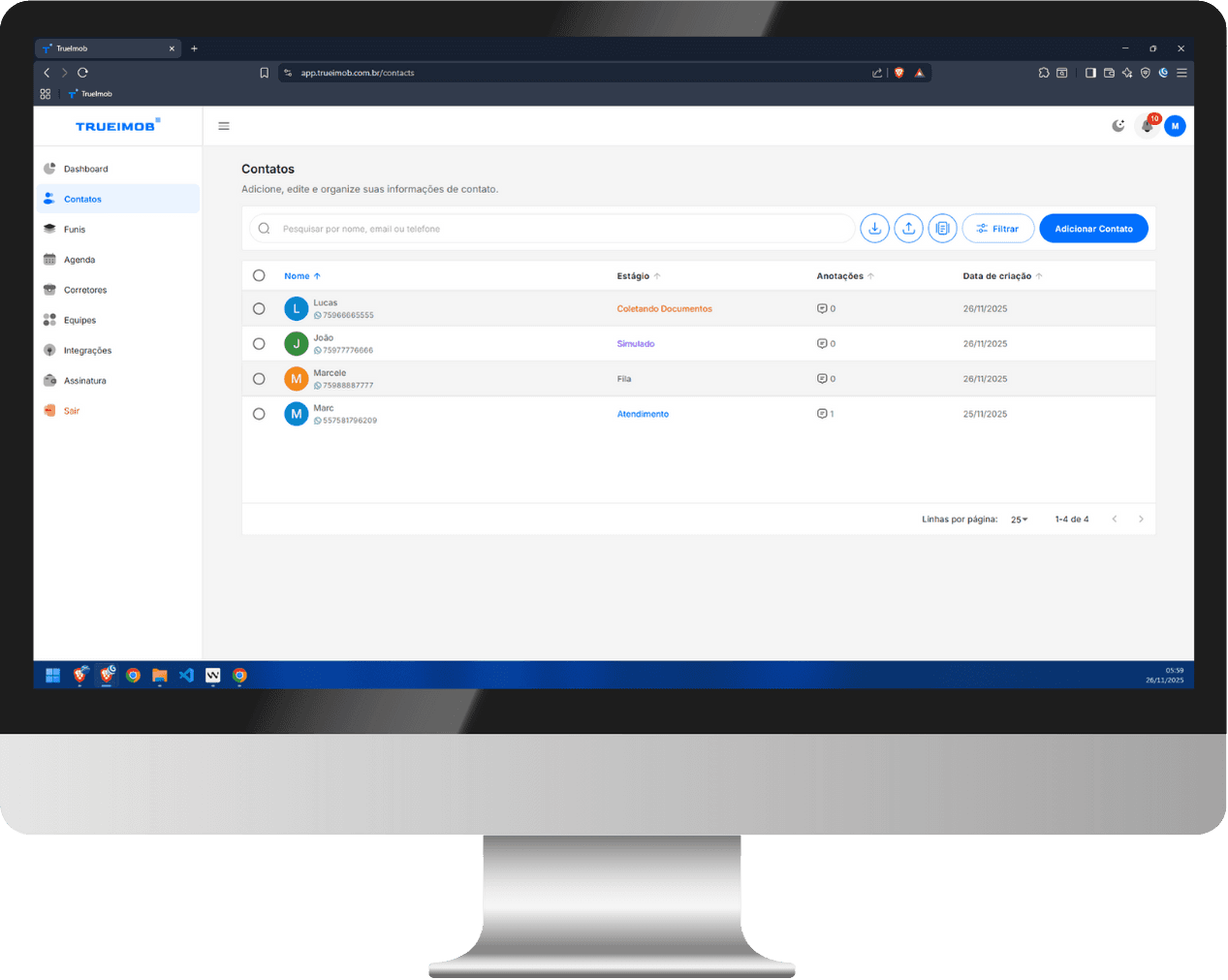Open the Agenda calendar section
The width and height of the screenshot is (1228, 980).
(79, 260)
